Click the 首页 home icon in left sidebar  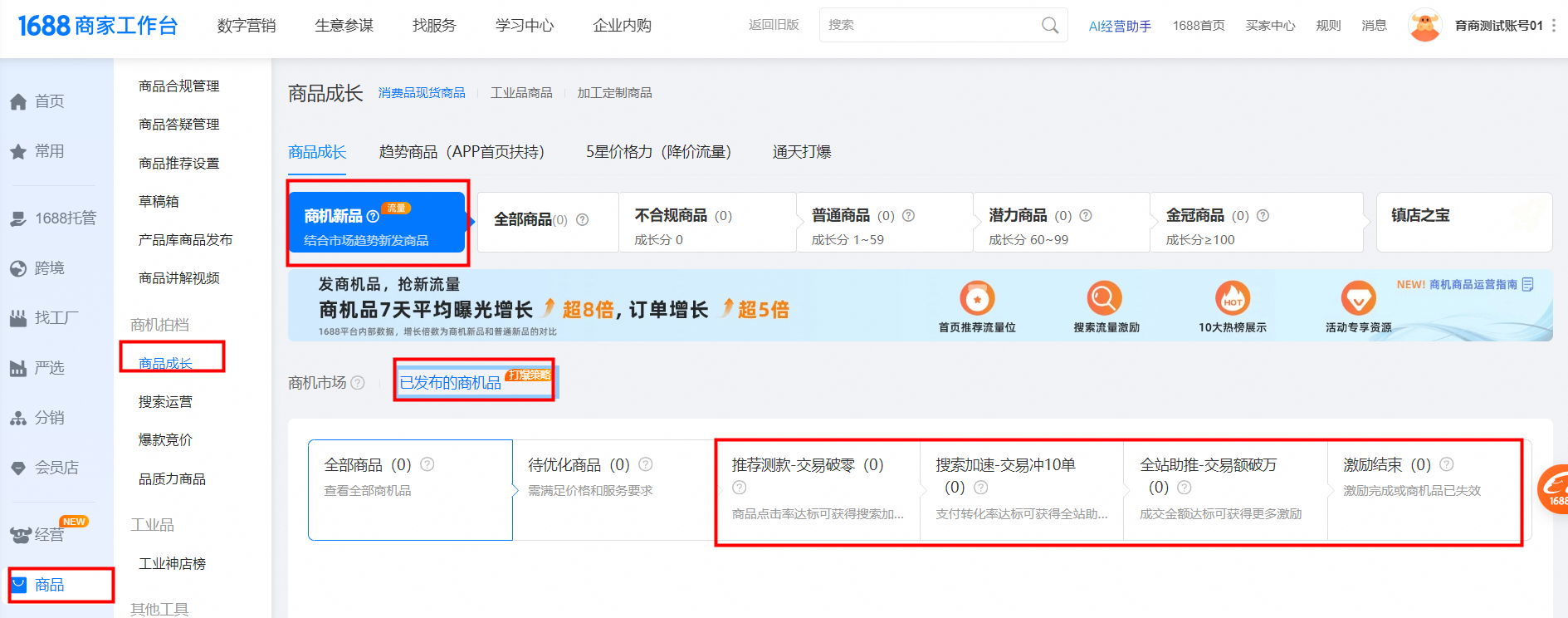tap(18, 102)
